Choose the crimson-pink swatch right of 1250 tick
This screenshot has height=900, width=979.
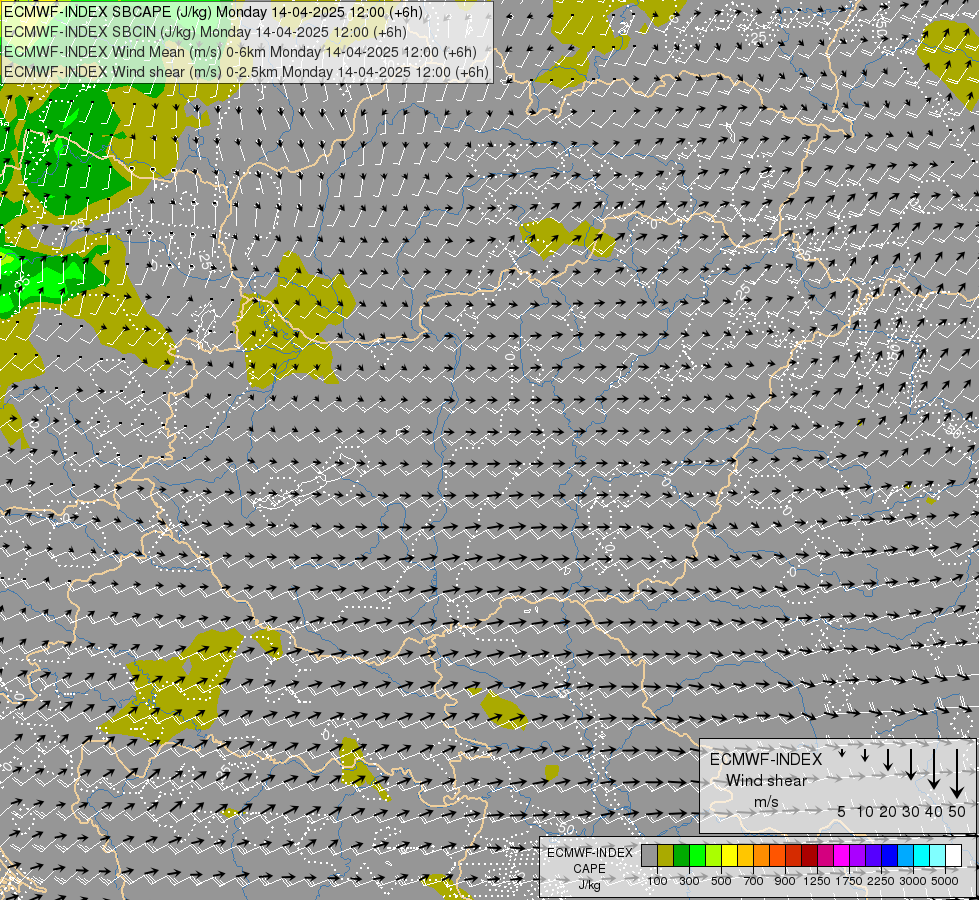[825, 855]
